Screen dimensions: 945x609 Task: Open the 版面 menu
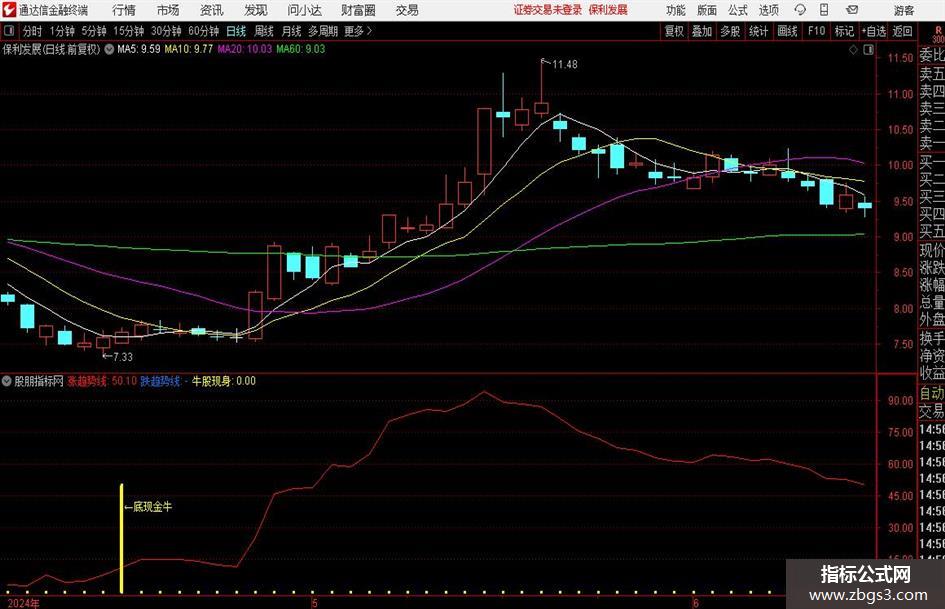707,10
